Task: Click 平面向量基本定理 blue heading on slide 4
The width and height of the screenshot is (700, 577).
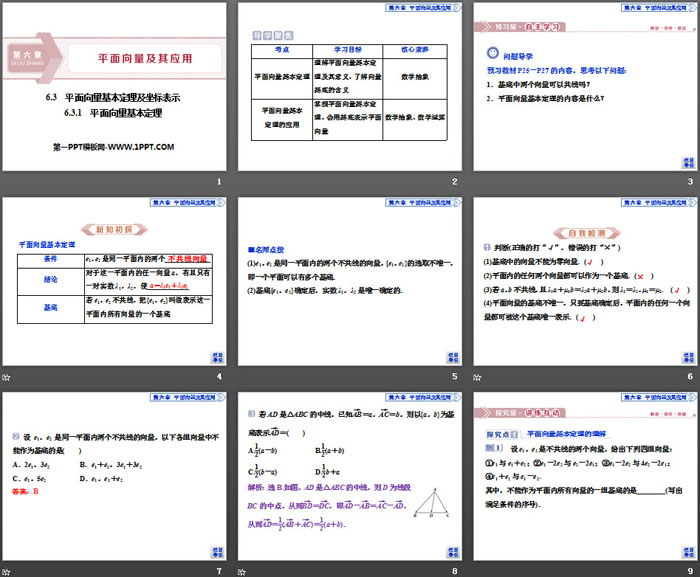Action: click(47, 244)
